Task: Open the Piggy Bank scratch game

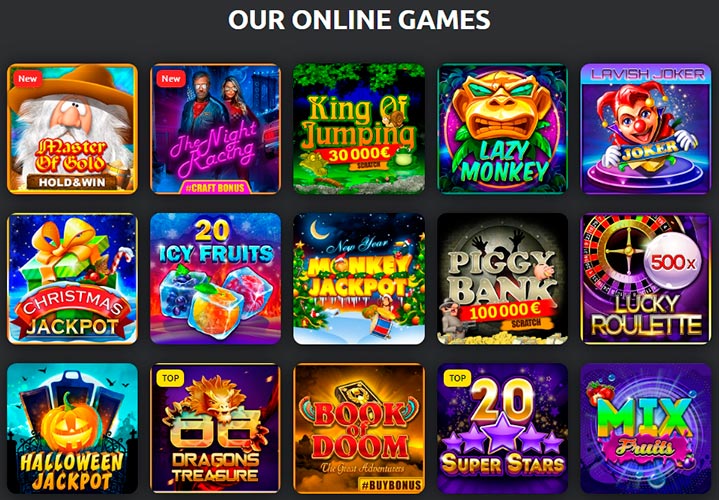Action: pyautogui.click(x=503, y=278)
